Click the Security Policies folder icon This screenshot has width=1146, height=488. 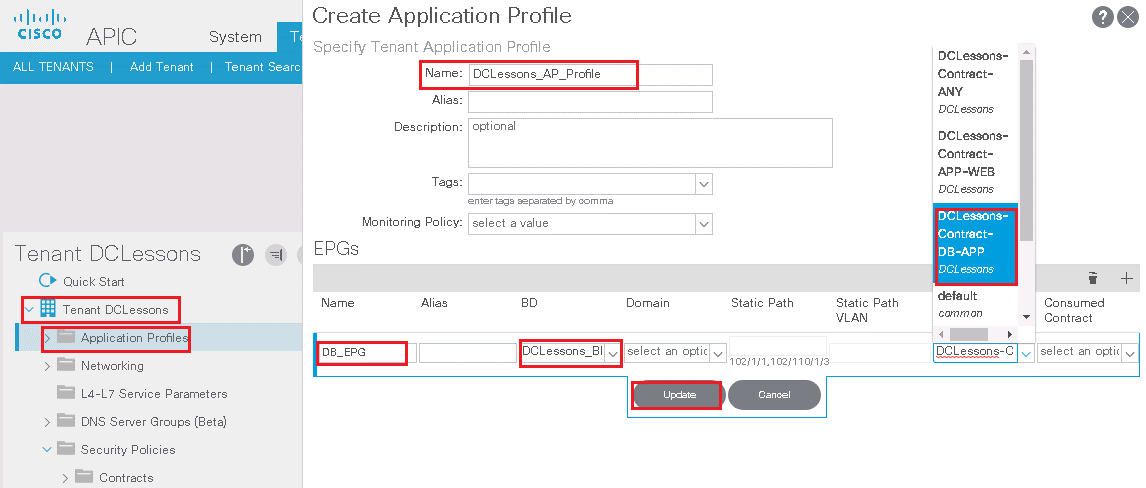[x=67, y=449]
